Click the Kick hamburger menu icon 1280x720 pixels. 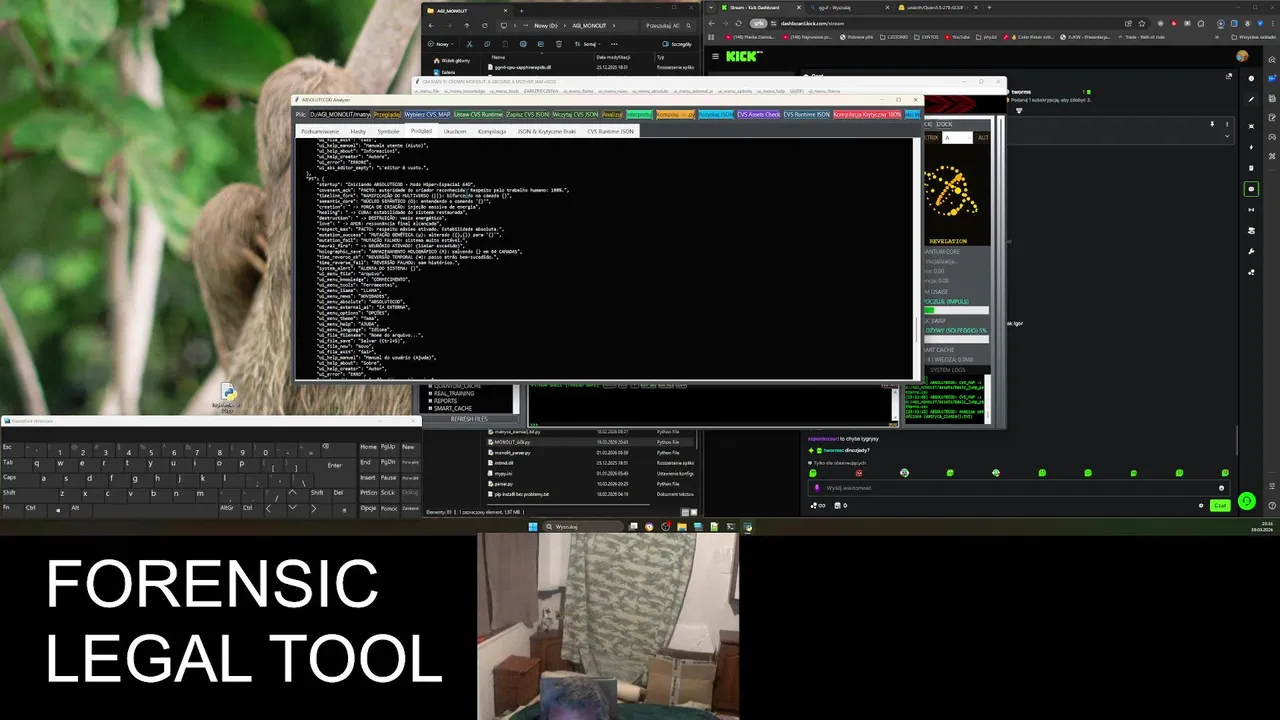pyautogui.click(x=716, y=56)
